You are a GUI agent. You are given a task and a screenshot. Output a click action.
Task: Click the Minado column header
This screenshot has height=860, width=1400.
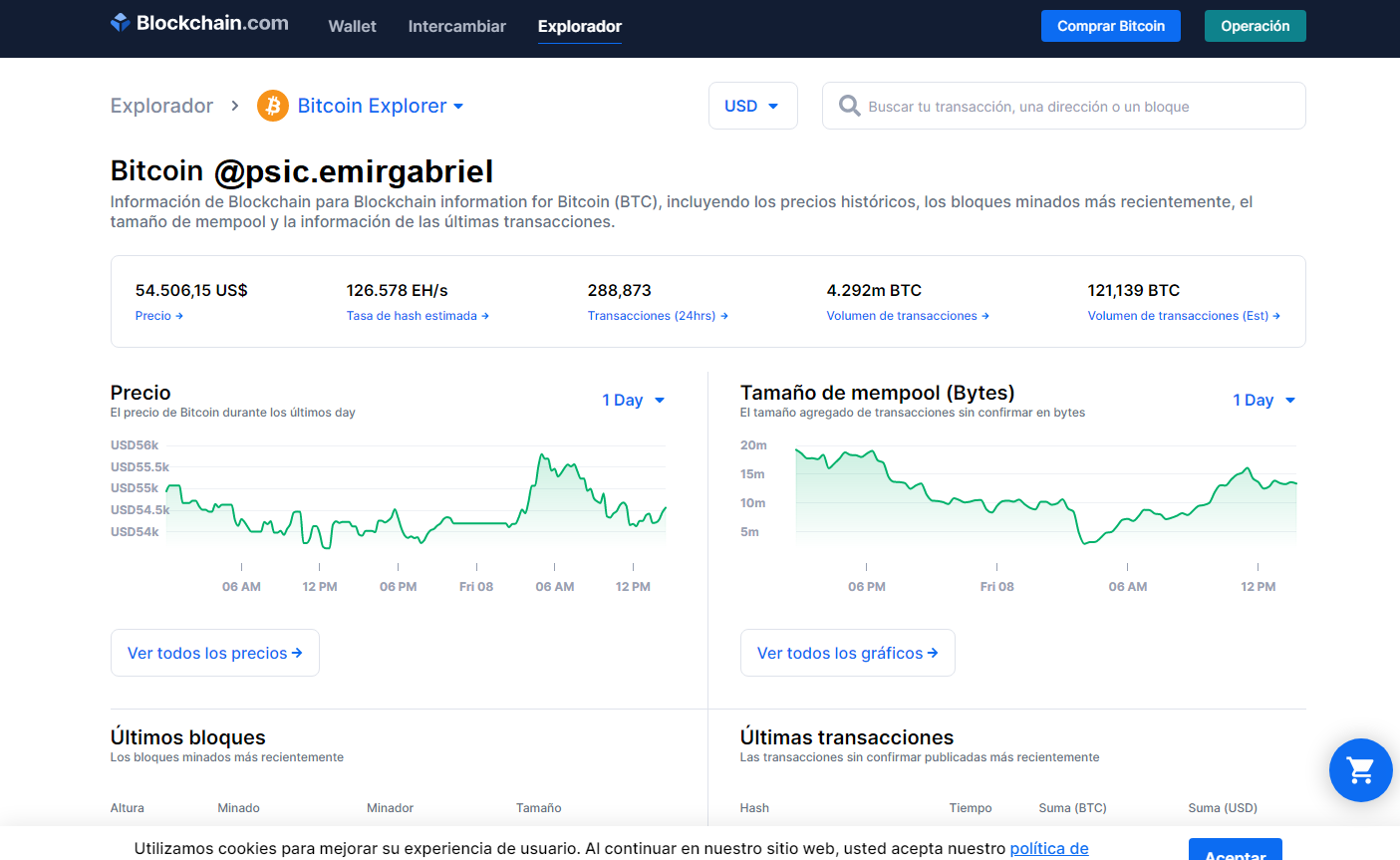tap(239, 808)
